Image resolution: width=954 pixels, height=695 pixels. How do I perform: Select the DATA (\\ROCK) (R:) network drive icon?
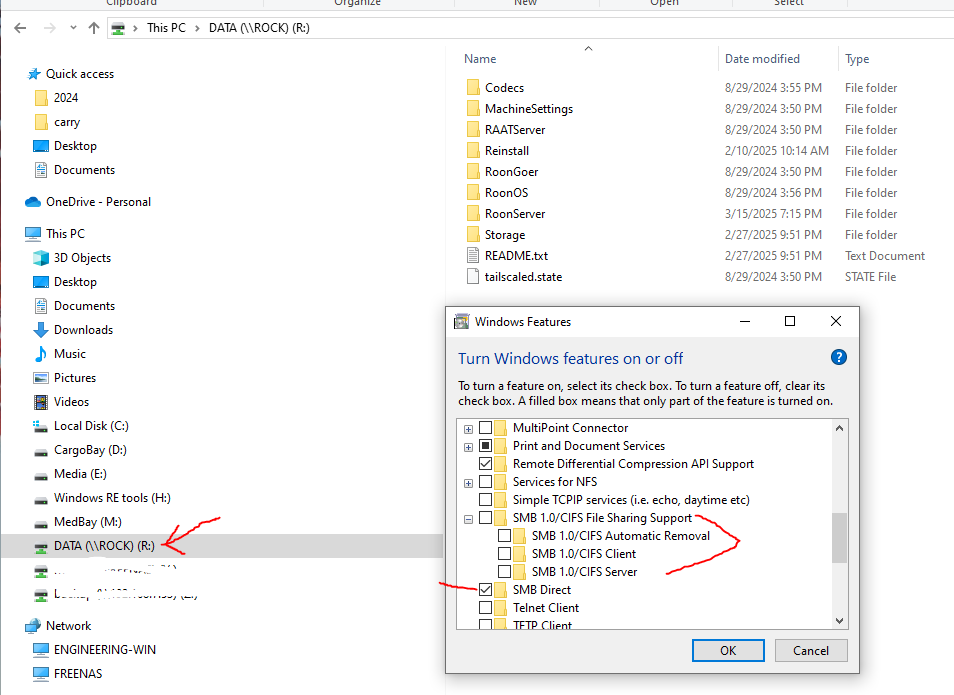click(x=41, y=547)
